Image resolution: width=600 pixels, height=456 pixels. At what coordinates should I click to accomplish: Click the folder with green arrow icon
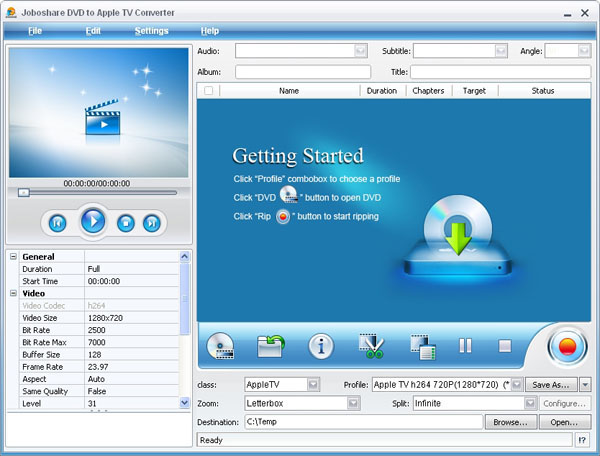(x=271, y=347)
